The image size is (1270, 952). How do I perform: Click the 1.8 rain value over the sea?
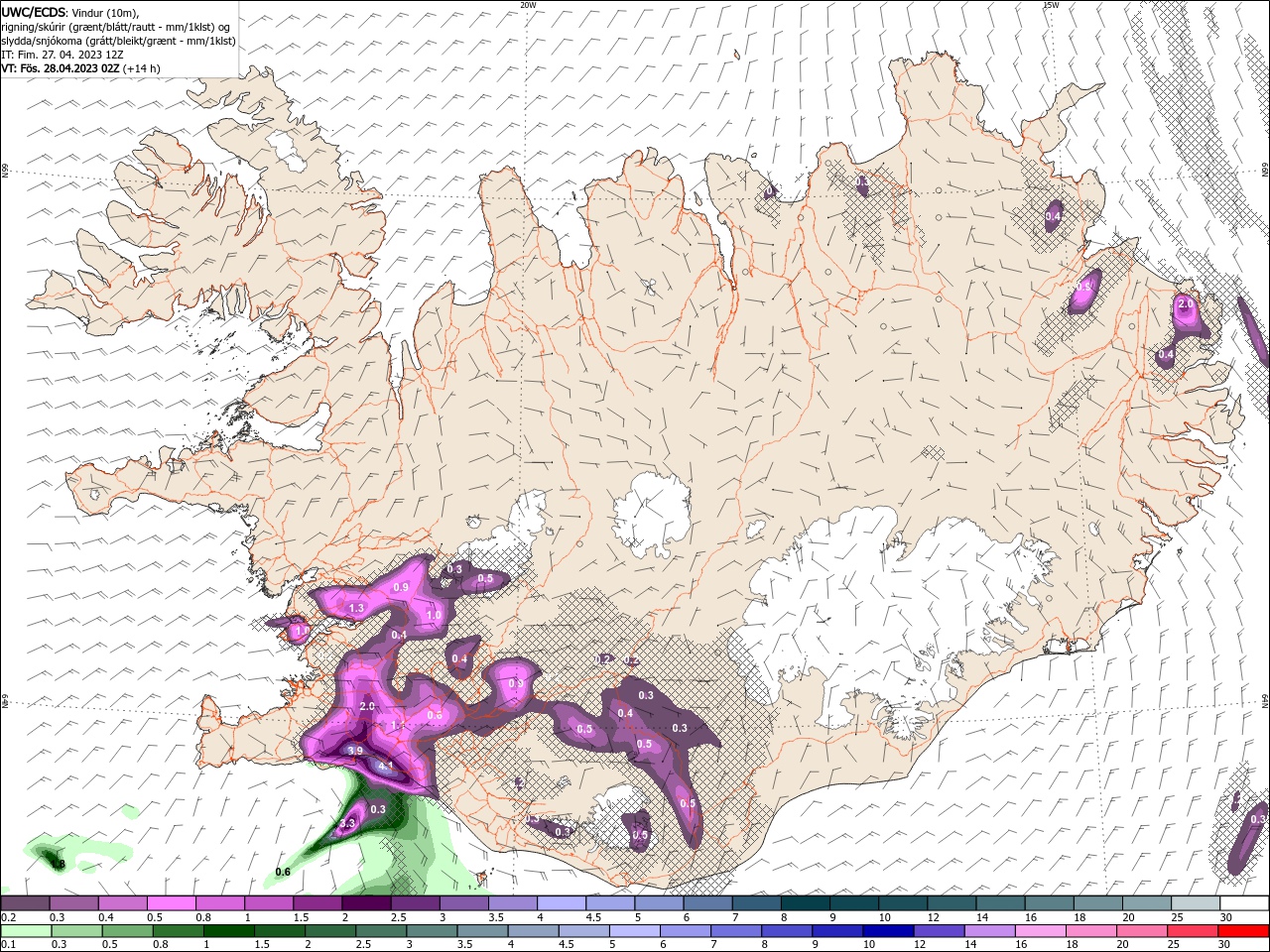58,865
